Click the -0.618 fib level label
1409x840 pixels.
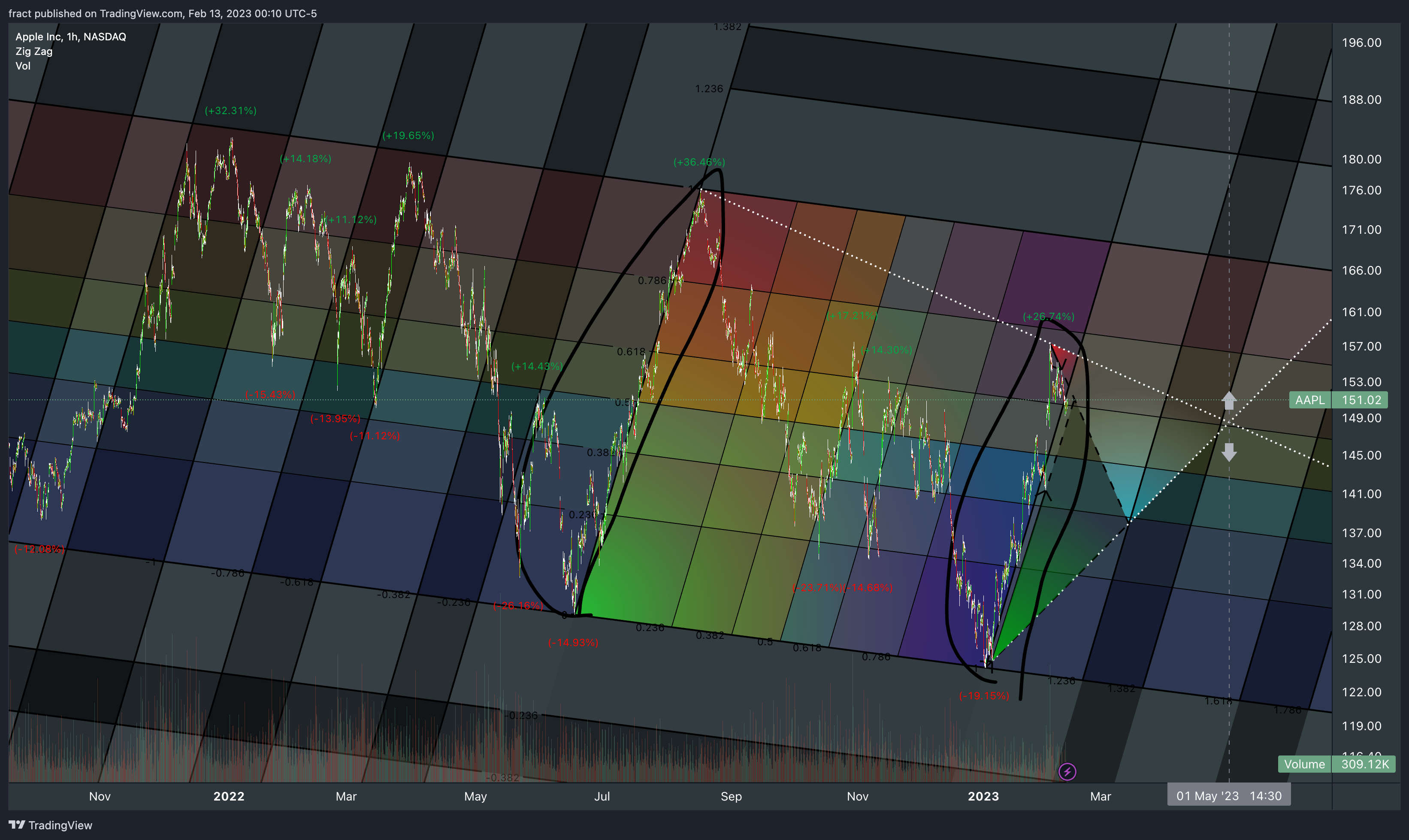[296, 582]
